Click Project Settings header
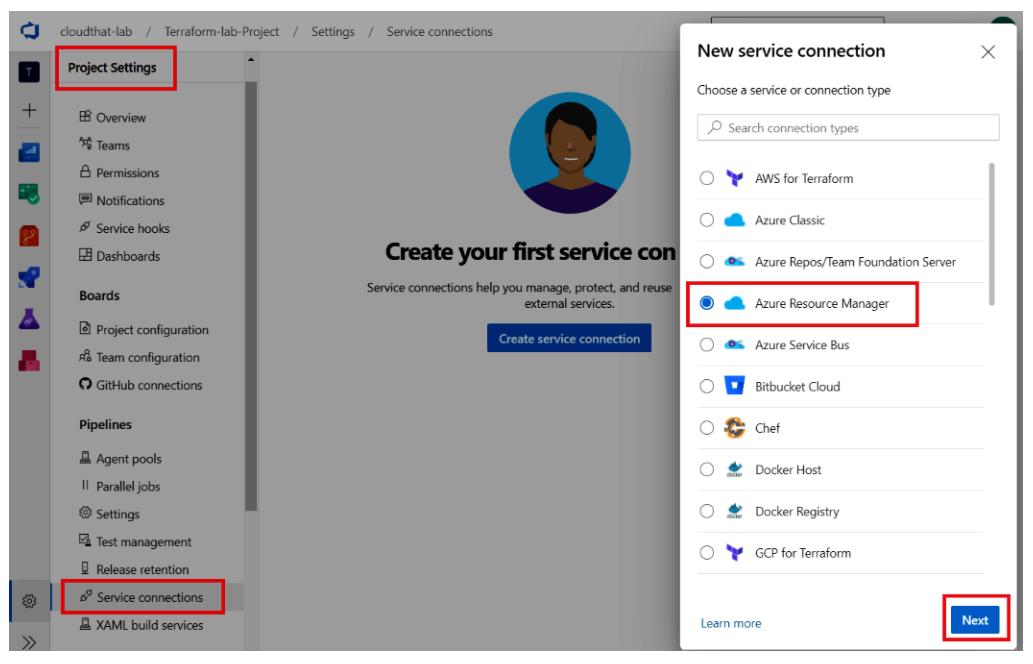The height and width of the screenshot is (664, 1033). (112, 67)
